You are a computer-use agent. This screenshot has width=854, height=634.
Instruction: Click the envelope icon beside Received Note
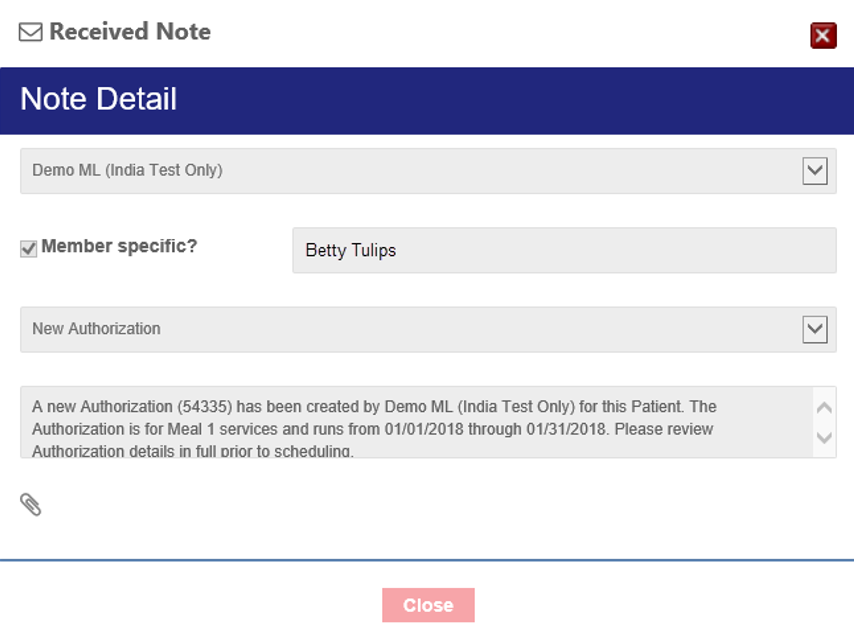(x=31, y=32)
